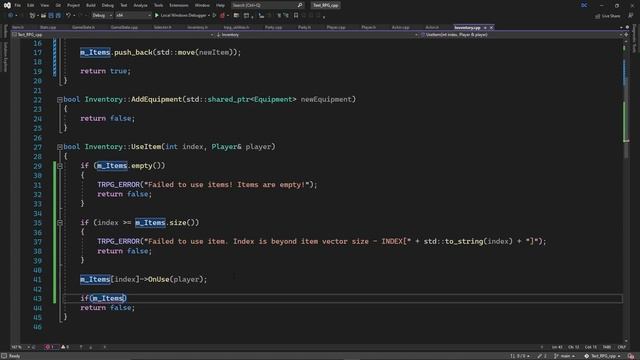This screenshot has width=640, height=360.
Task: Open the debugger target dropdown arrow
Action: pos(209,16)
